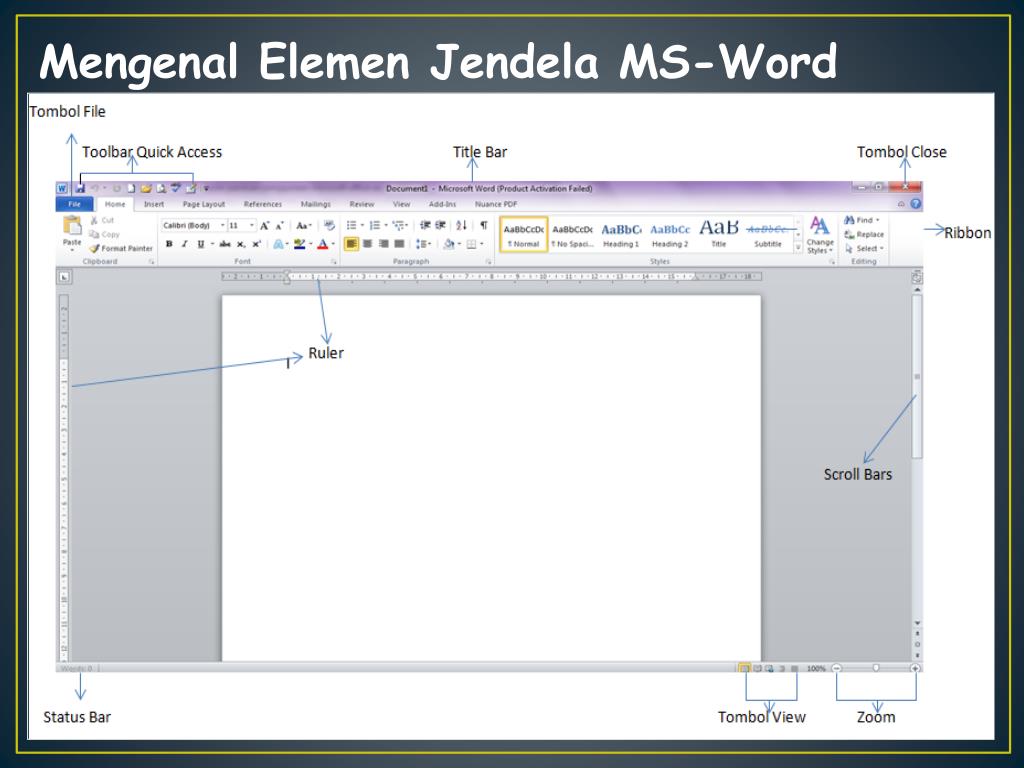1024x768 pixels.
Task: Toggle Draft view in status bar
Action: 794,668
